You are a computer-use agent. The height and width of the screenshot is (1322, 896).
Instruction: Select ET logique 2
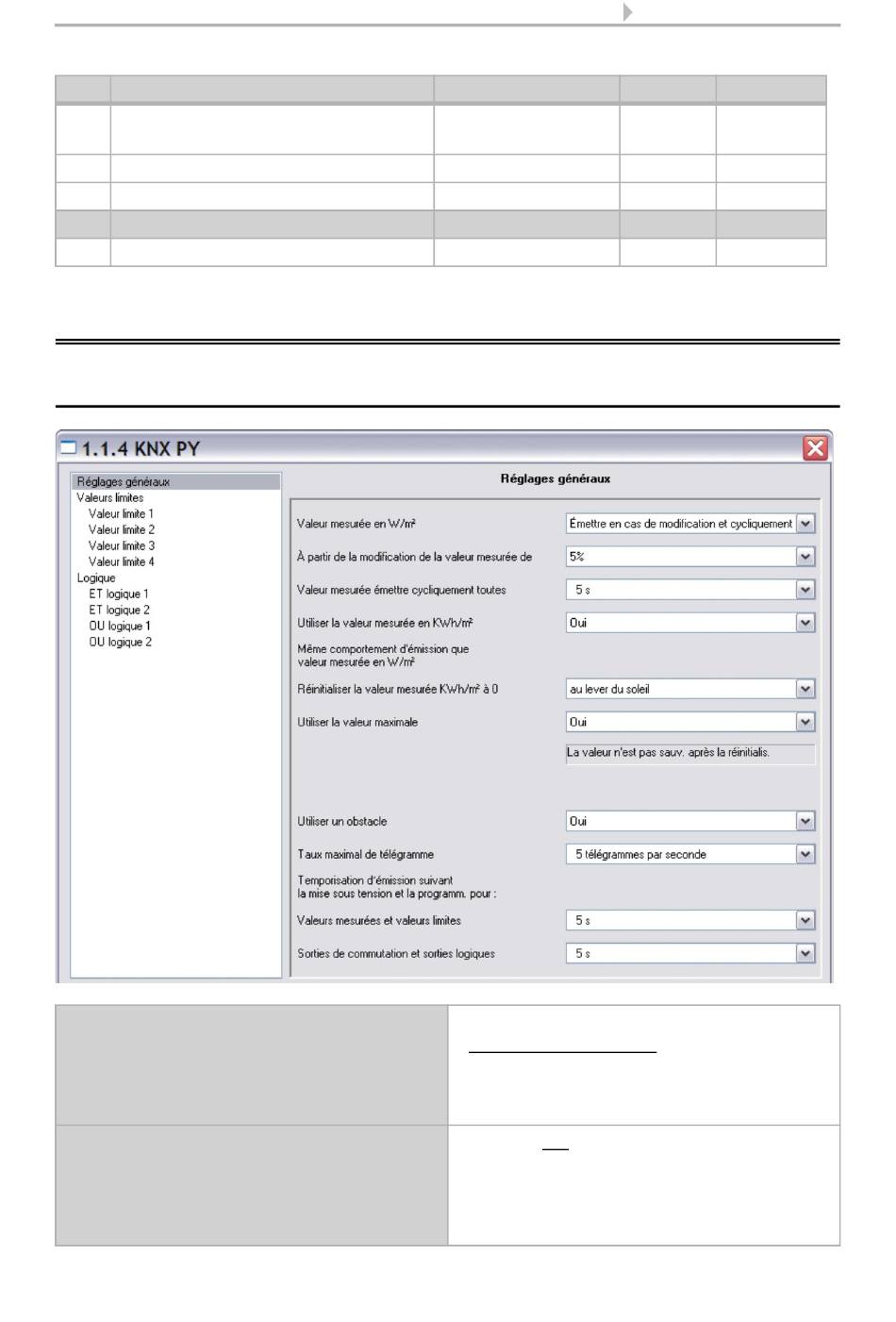120,610
